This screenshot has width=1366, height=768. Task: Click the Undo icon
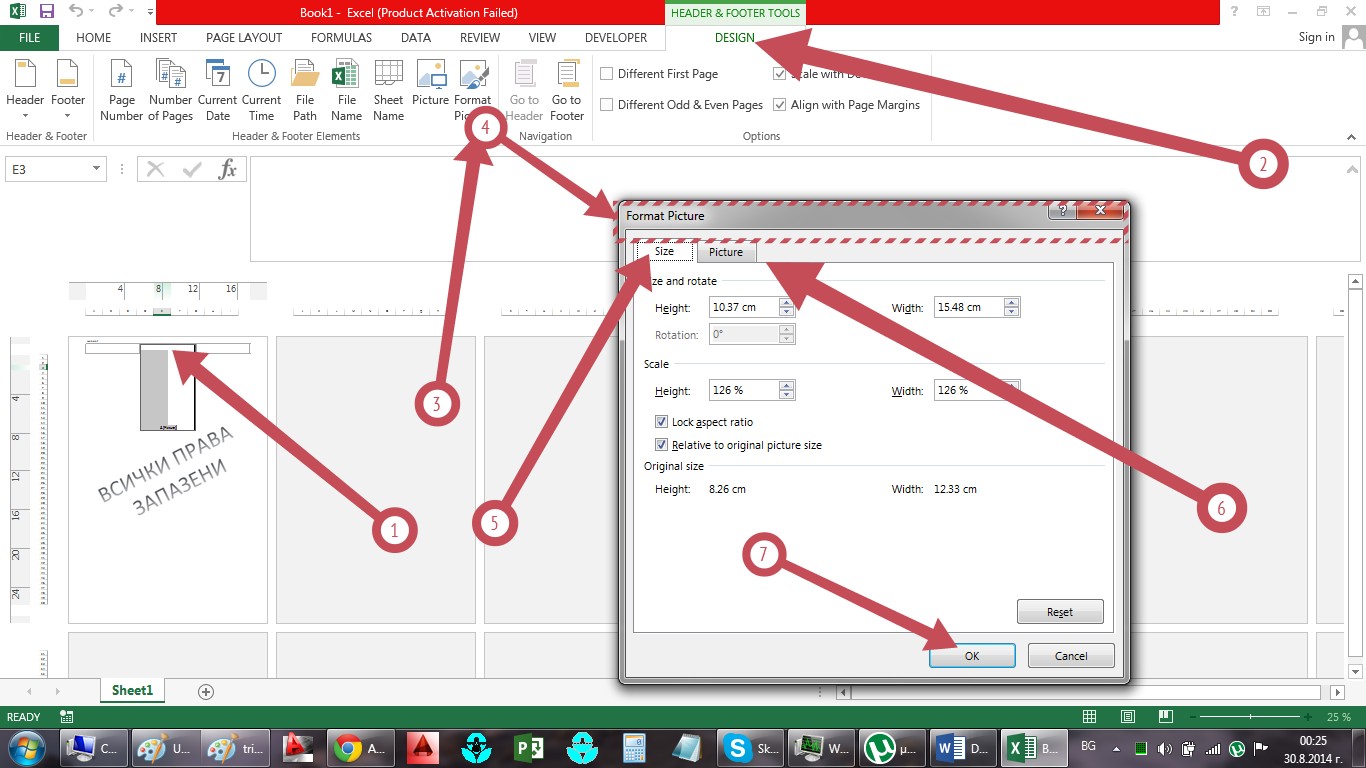tap(76, 12)
